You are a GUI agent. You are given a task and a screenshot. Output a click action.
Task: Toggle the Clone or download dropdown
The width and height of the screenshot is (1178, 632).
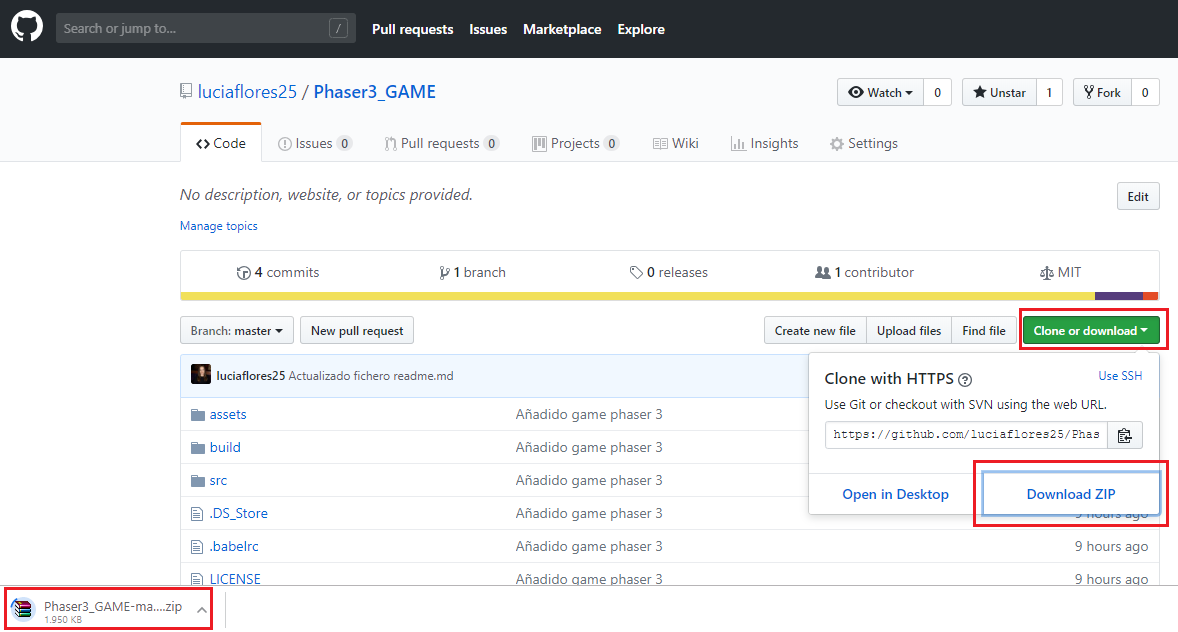(1091, 331)
